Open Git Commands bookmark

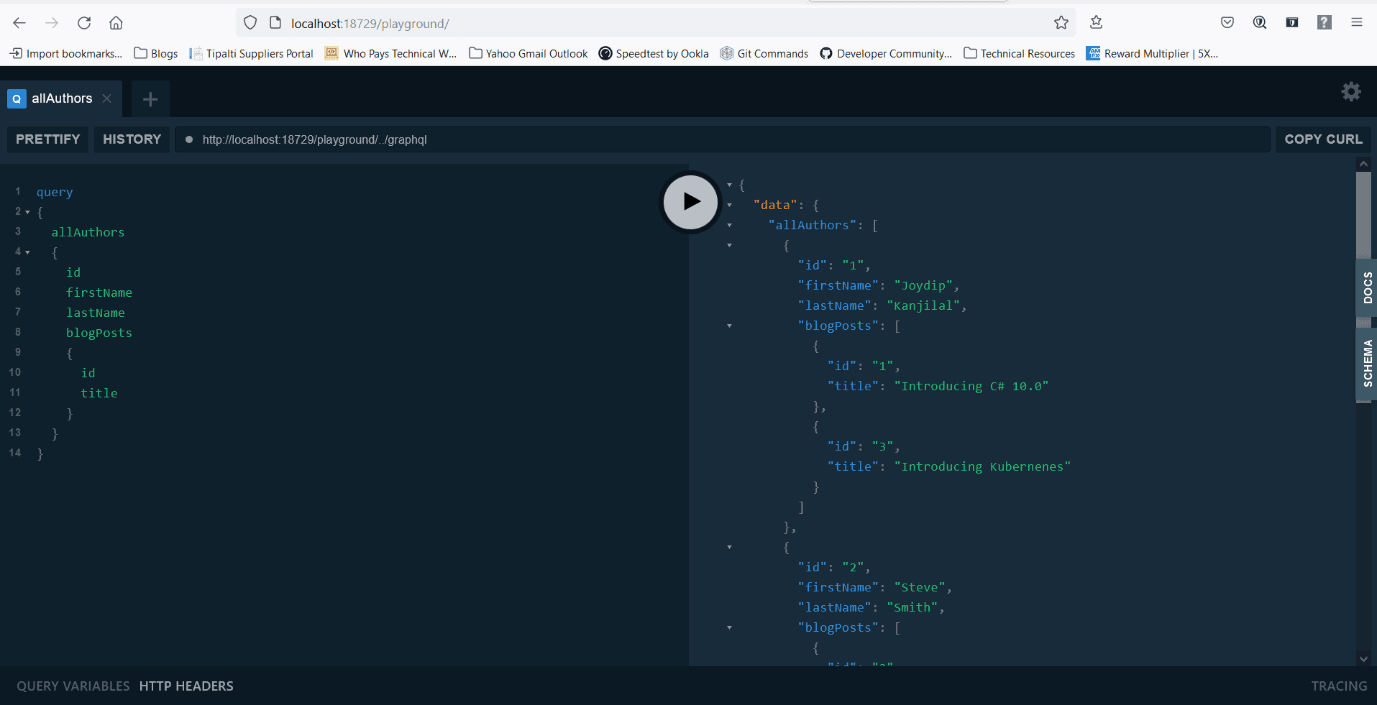point(764,54)
